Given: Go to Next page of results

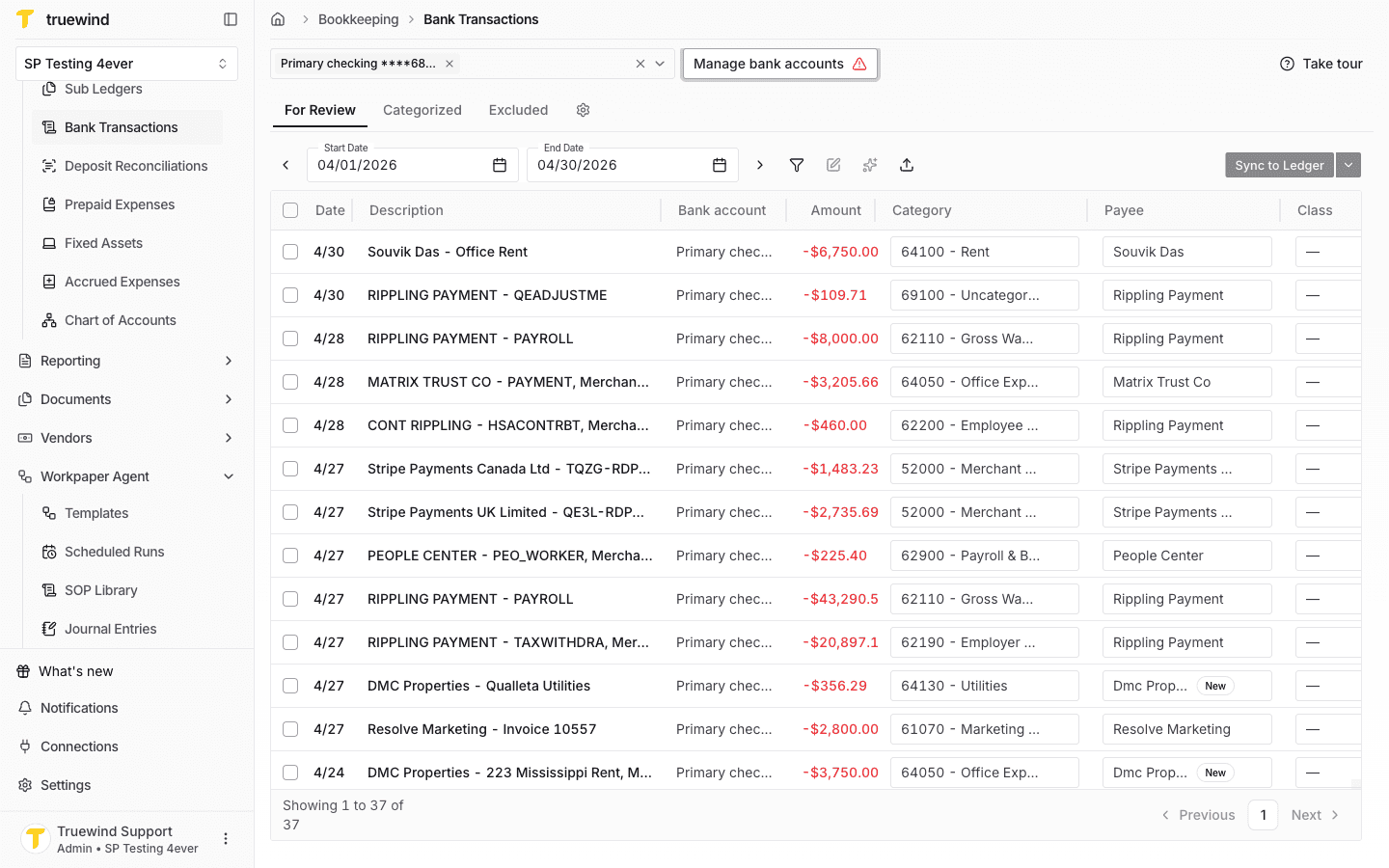Looking at the screenshot, I should [x=1316, y=815].
